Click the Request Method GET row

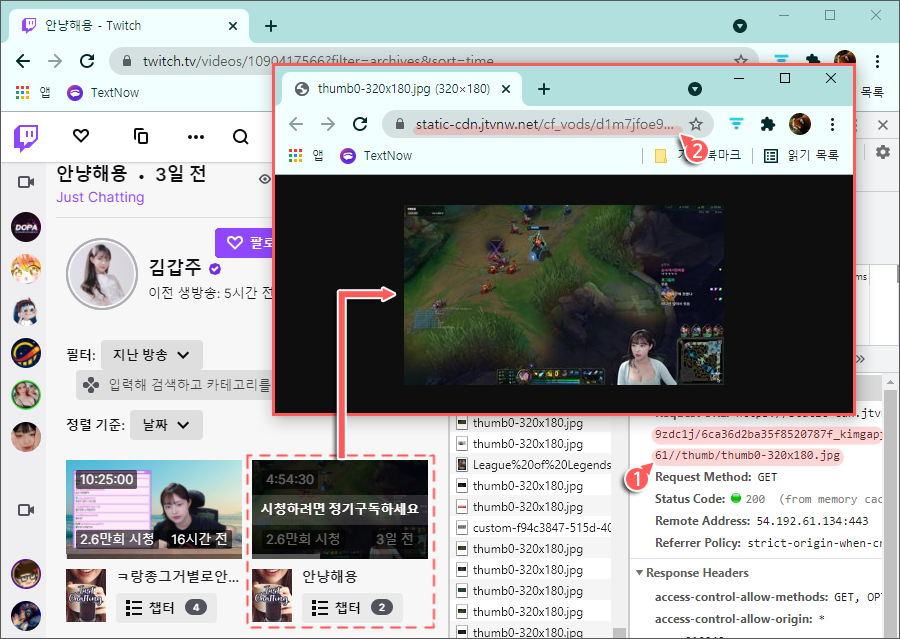tap(716, 477)
